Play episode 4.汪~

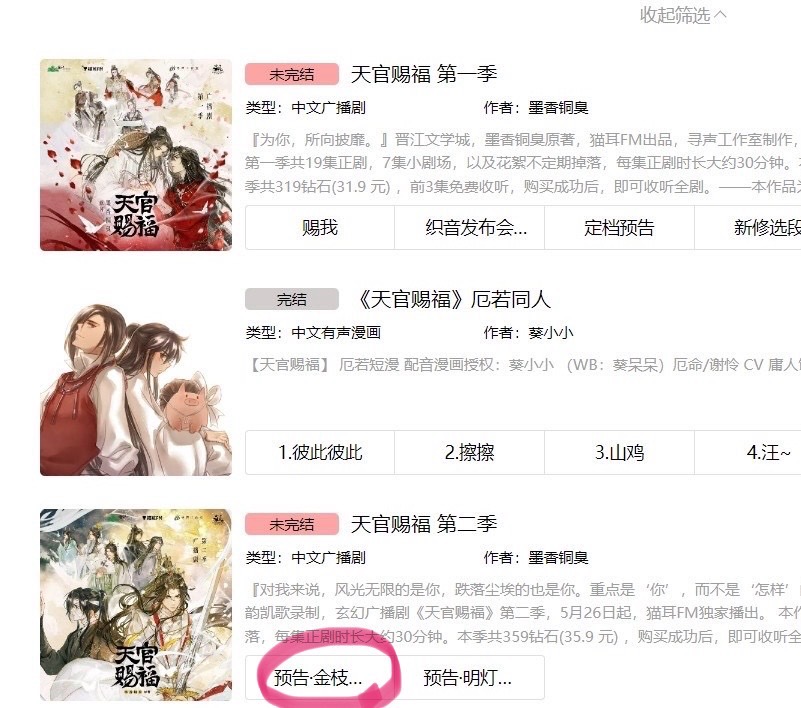(748, 453)
